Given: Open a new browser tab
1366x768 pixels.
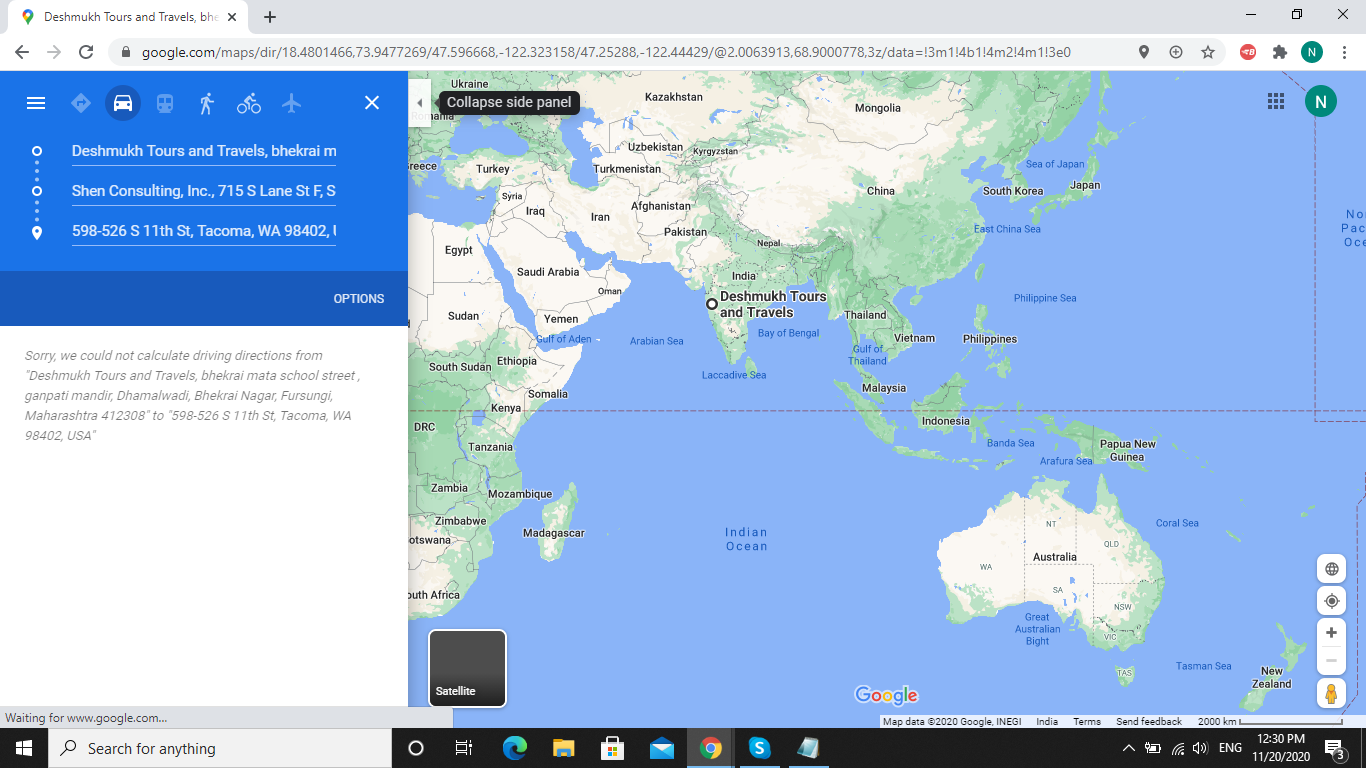Looking at the screenshot, I should coord(270,17).
